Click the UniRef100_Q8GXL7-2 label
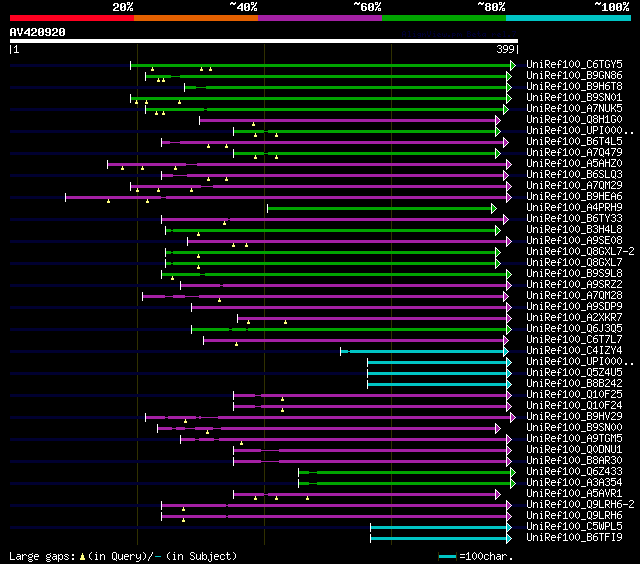 pyautogui.click(x=580, y=252)
